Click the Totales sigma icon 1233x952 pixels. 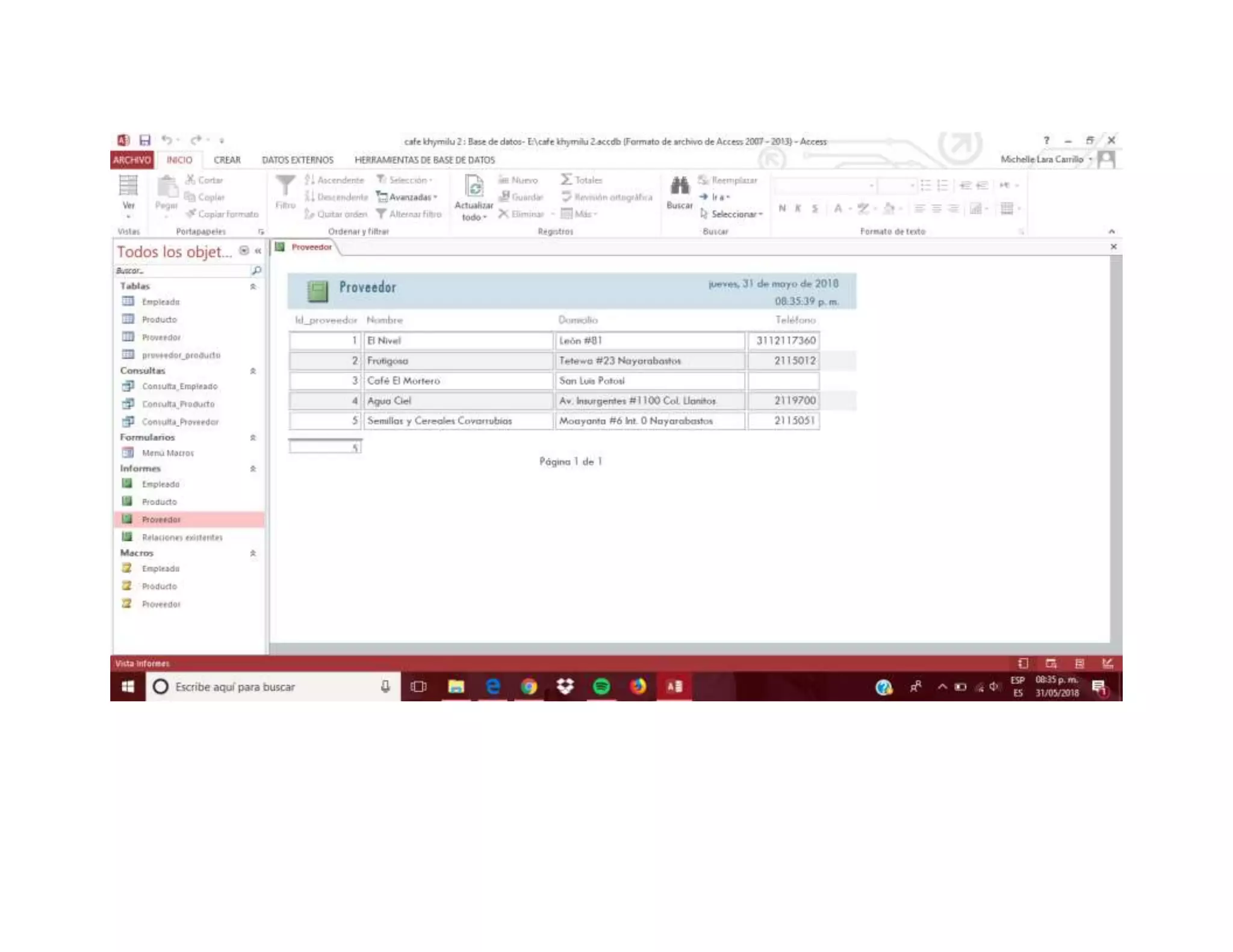pyautogui.click(x=567, y=180)
